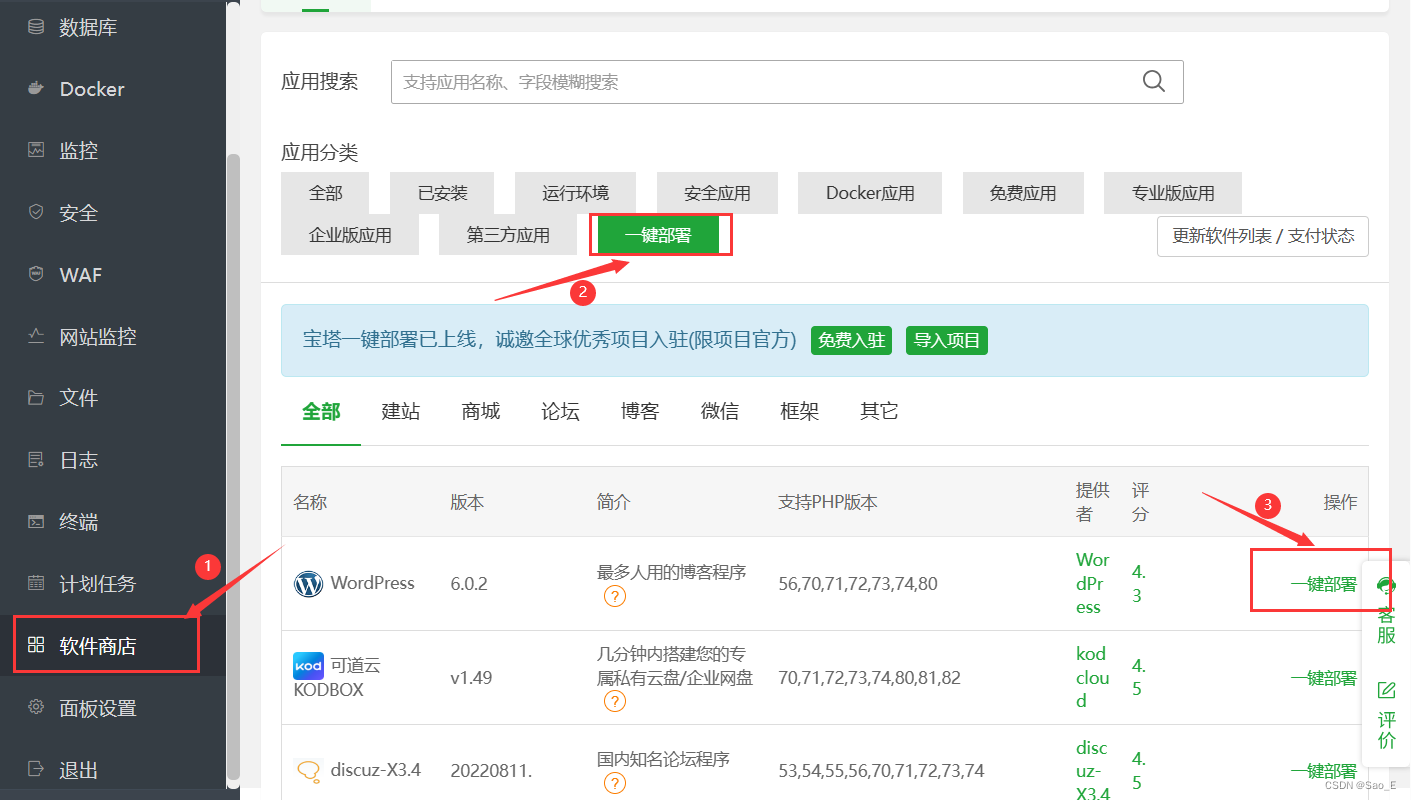Select the Docker应用 category
Screen dimensions: 1411x800
coord(870,193)
